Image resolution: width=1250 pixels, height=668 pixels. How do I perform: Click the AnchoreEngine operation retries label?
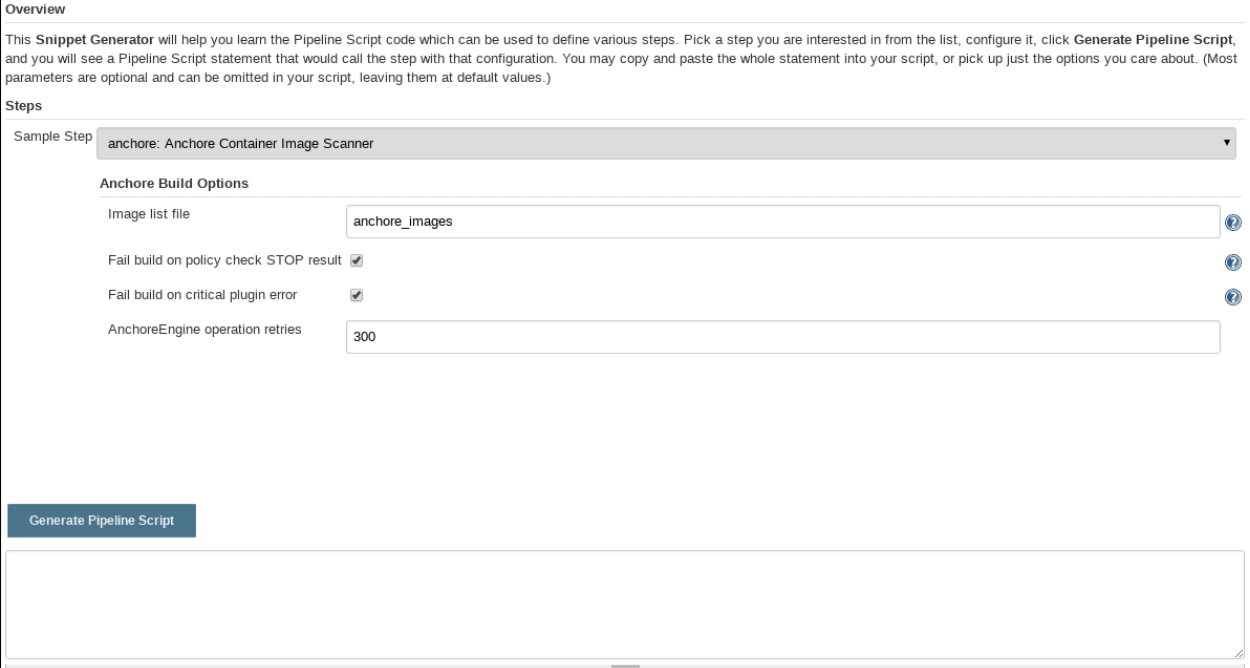click(205, 328)
